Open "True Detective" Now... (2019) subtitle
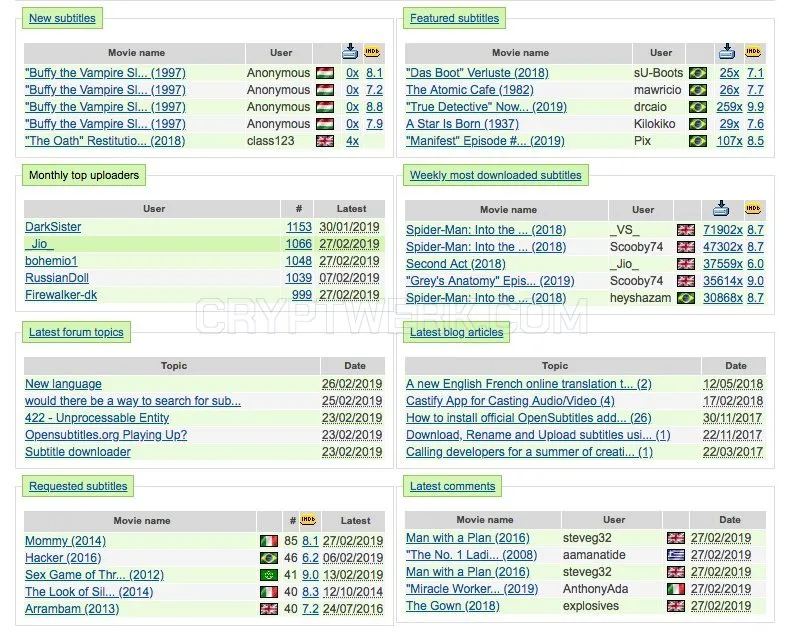785x632 pixels. tap(487, 107)
